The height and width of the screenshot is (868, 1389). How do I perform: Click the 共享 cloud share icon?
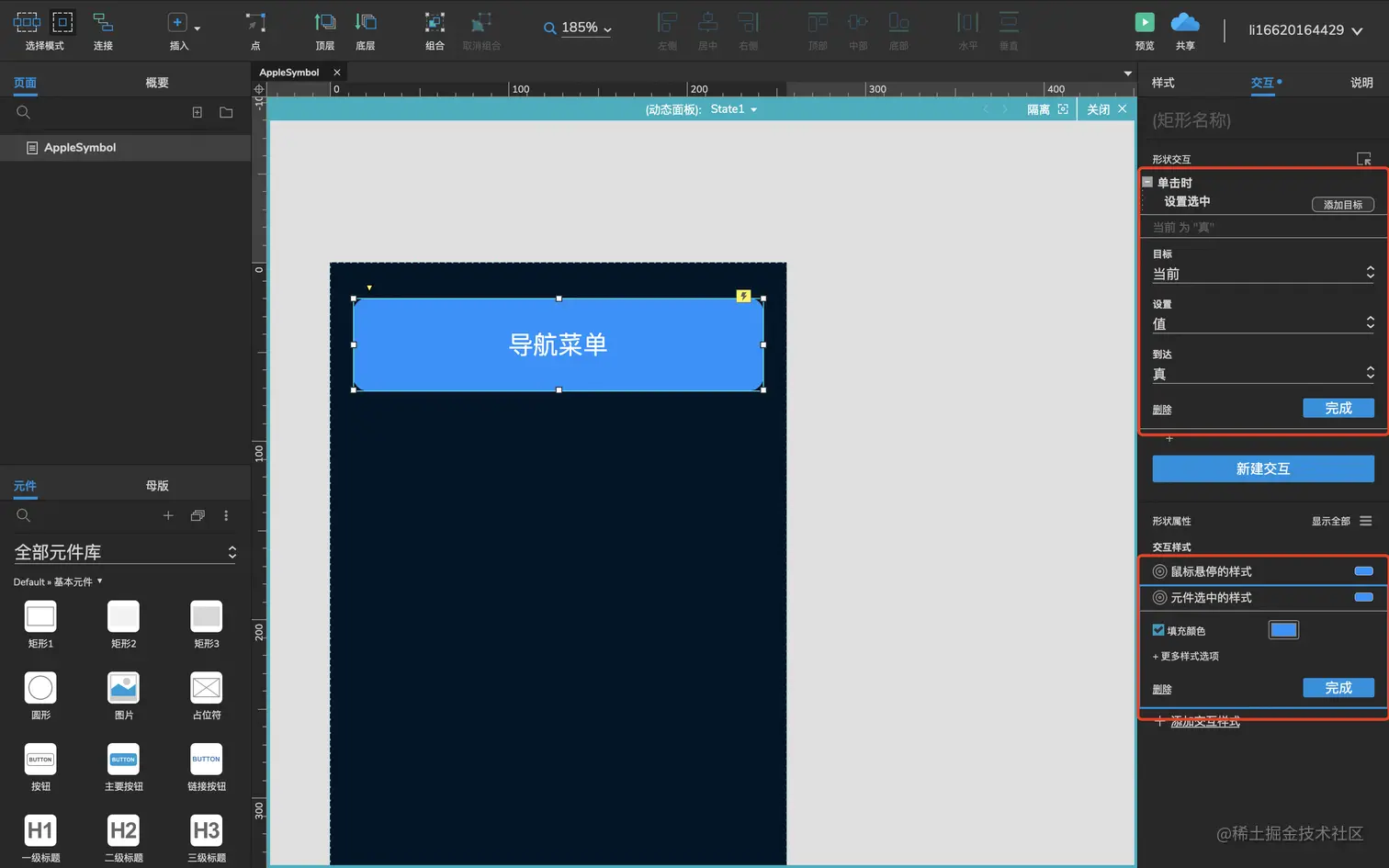click(1185, 22)
